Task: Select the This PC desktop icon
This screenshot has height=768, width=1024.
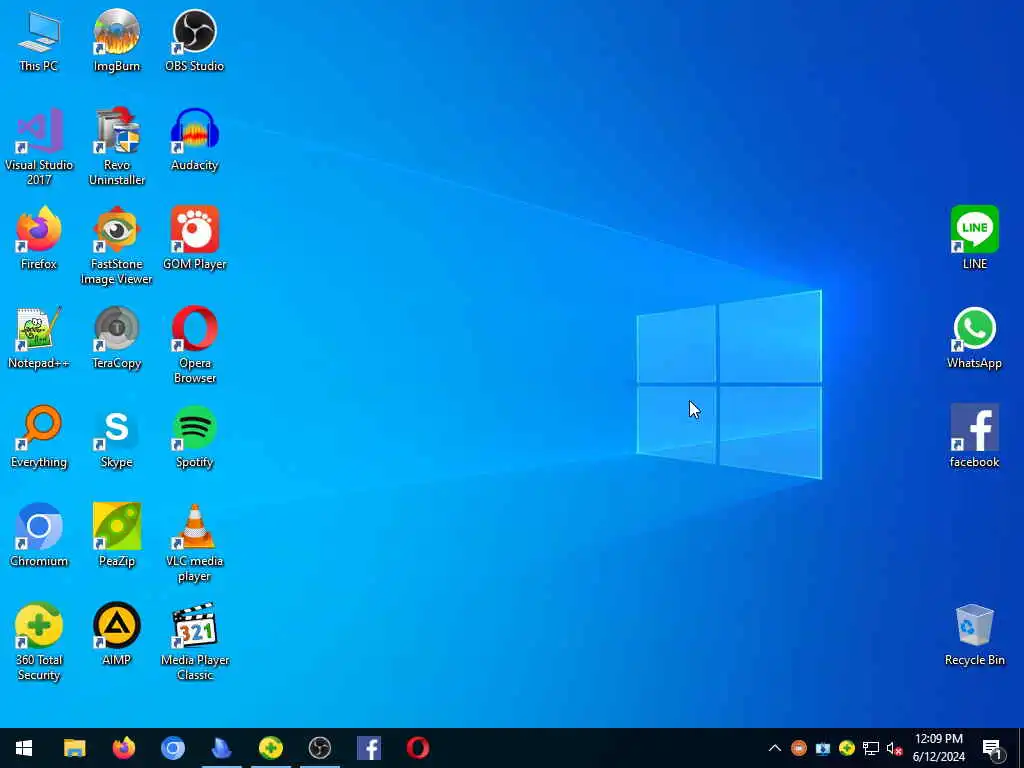Action: (39, 40)
